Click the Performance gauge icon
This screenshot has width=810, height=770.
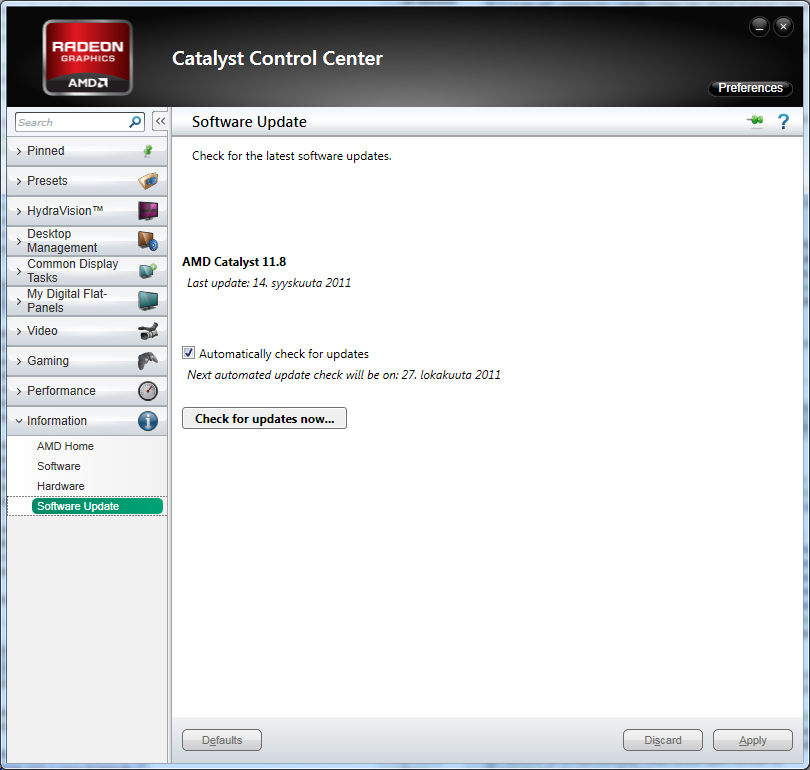pyautogui.click(x=148, y=390)
